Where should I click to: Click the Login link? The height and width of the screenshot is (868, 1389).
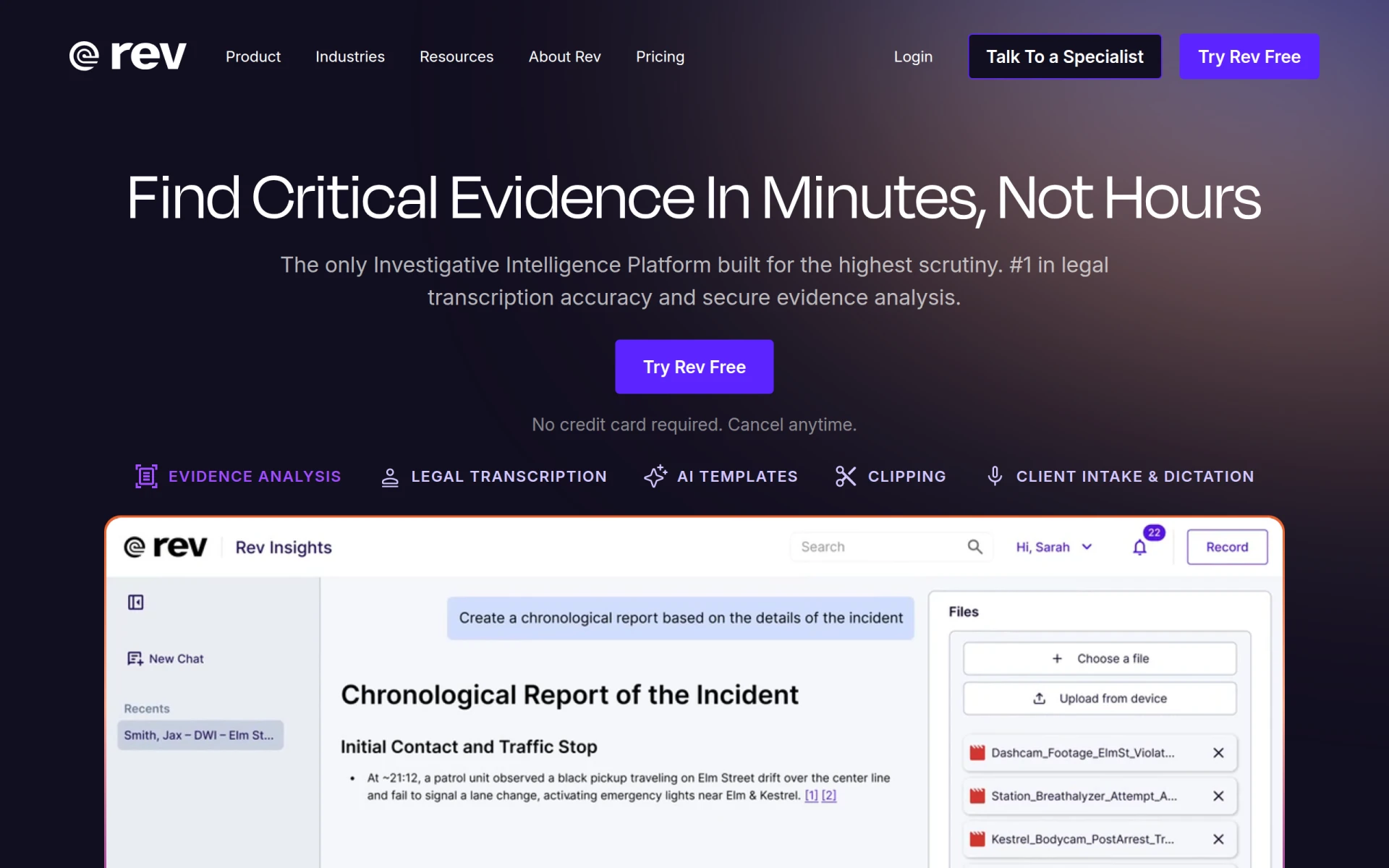(x=913, y=56)
